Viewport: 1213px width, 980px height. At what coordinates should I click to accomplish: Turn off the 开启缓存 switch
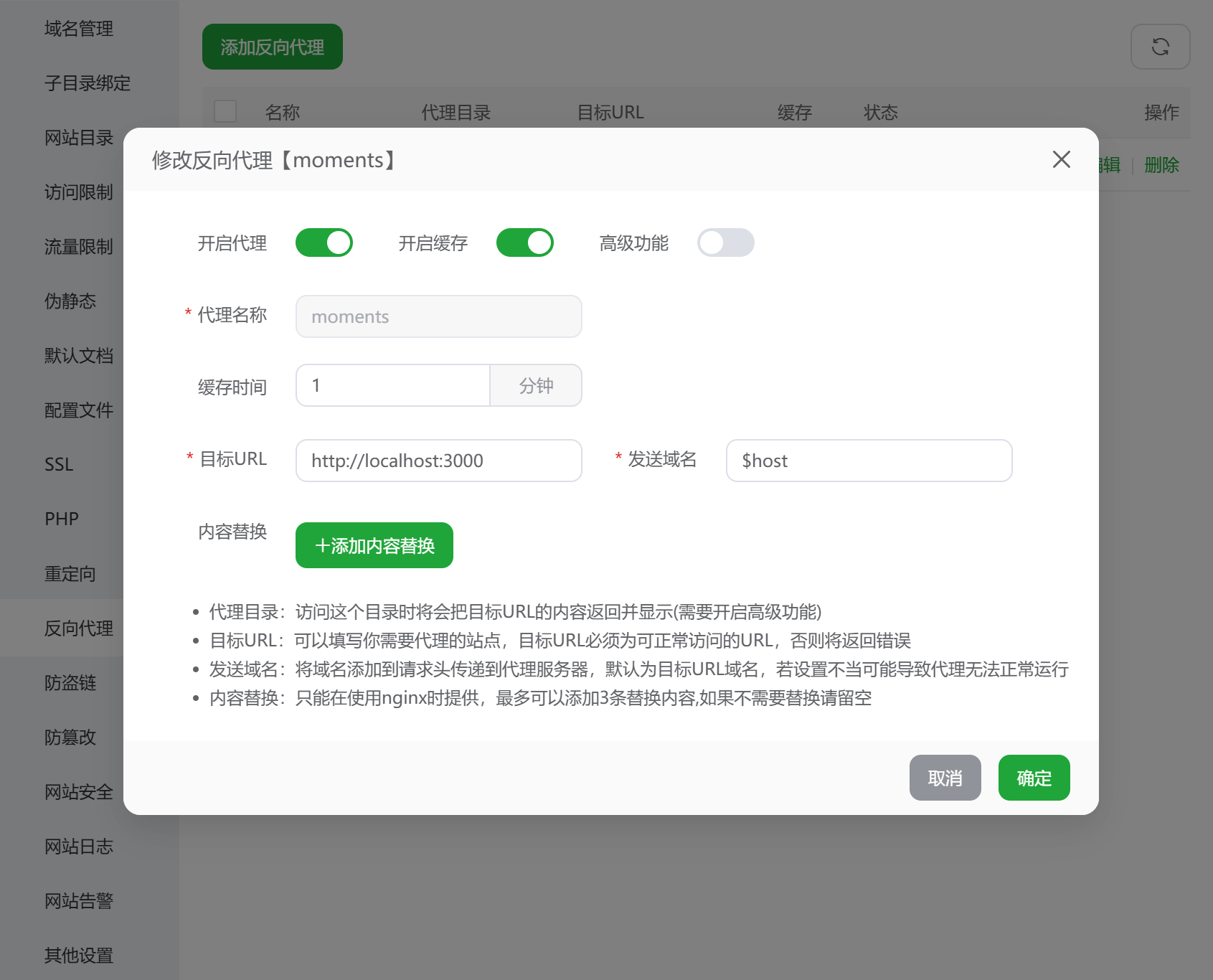click(x=525, y=242)
